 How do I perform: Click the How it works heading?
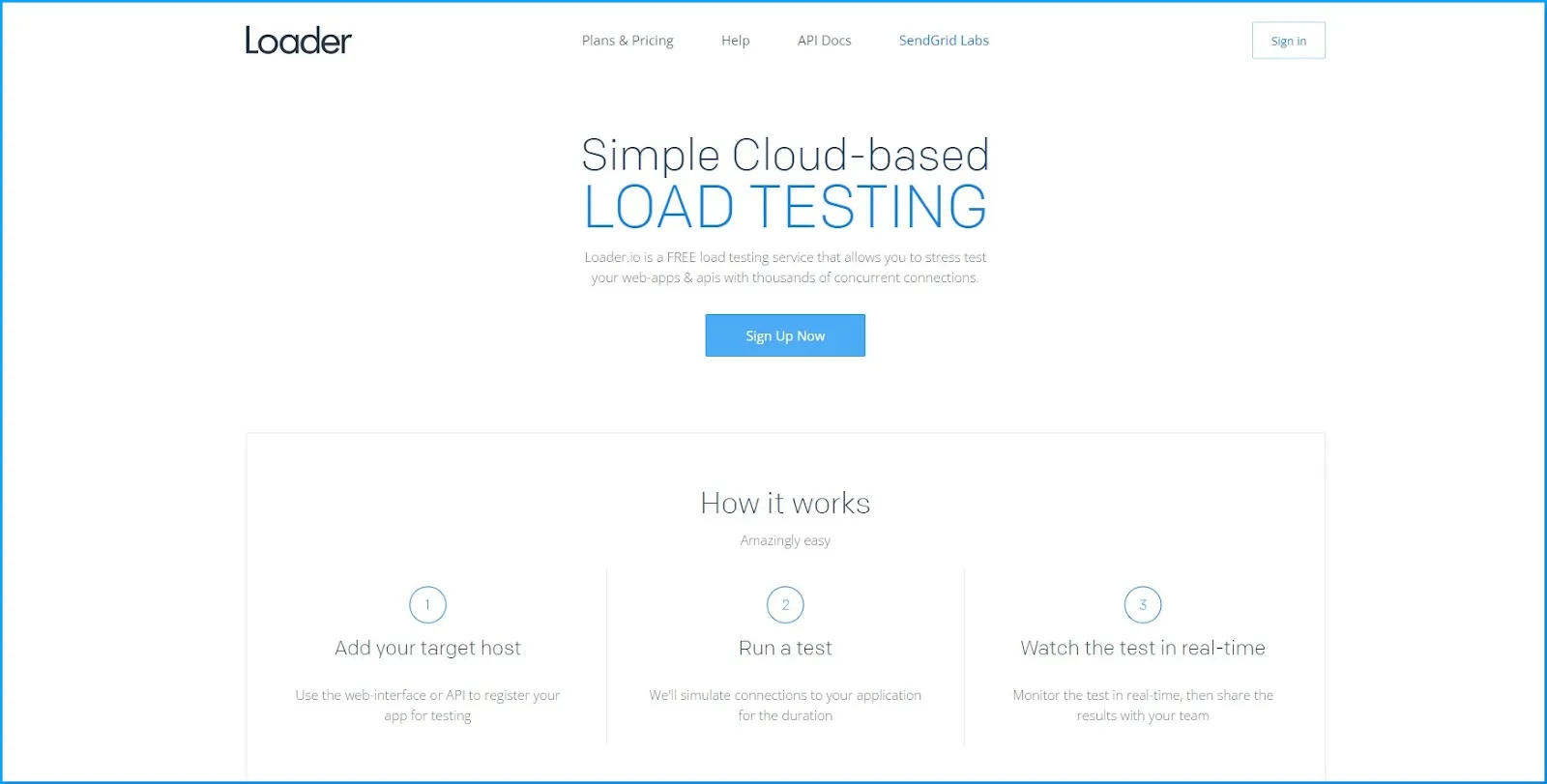(x=785, y=504)
